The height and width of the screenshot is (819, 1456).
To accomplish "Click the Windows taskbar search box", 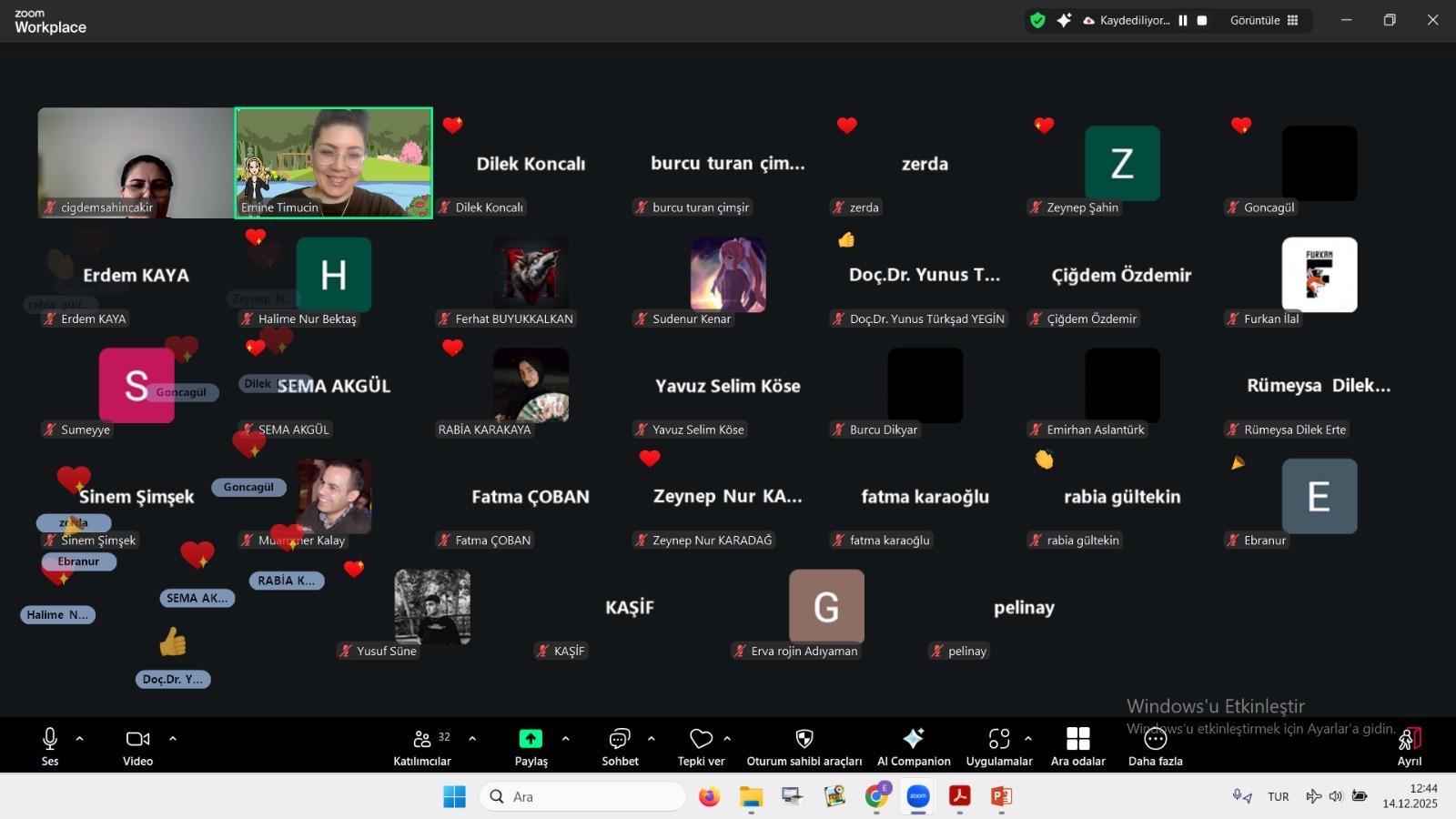I will (x=582, y=796).
